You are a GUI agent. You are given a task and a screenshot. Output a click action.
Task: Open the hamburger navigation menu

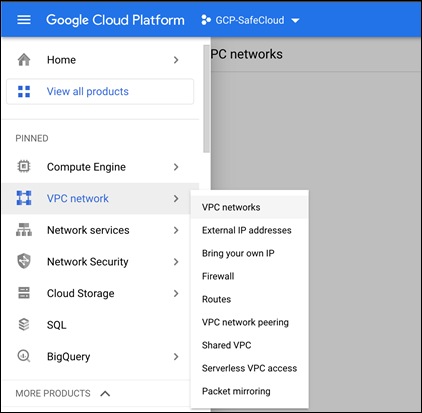pyautogui.click(x=24, y=20)
